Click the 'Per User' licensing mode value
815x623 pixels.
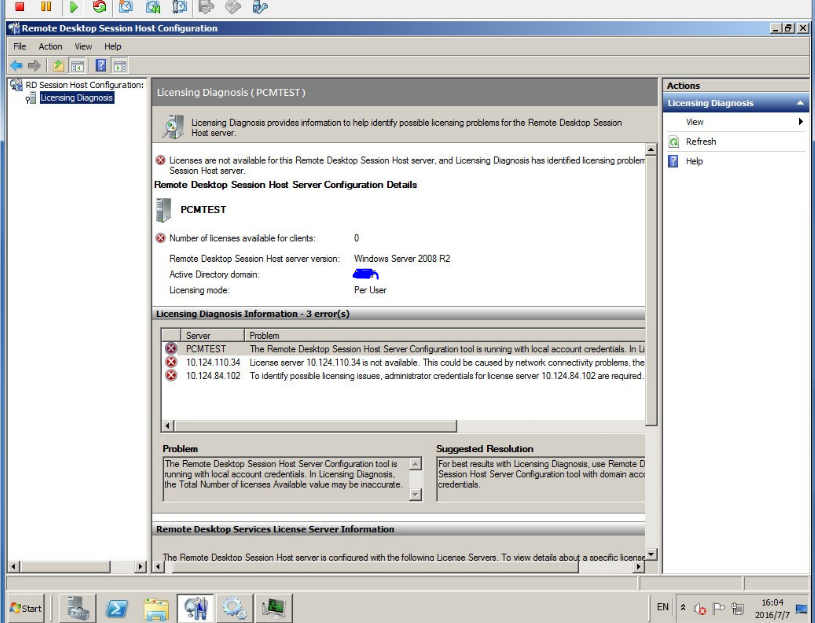click(370, 290)
